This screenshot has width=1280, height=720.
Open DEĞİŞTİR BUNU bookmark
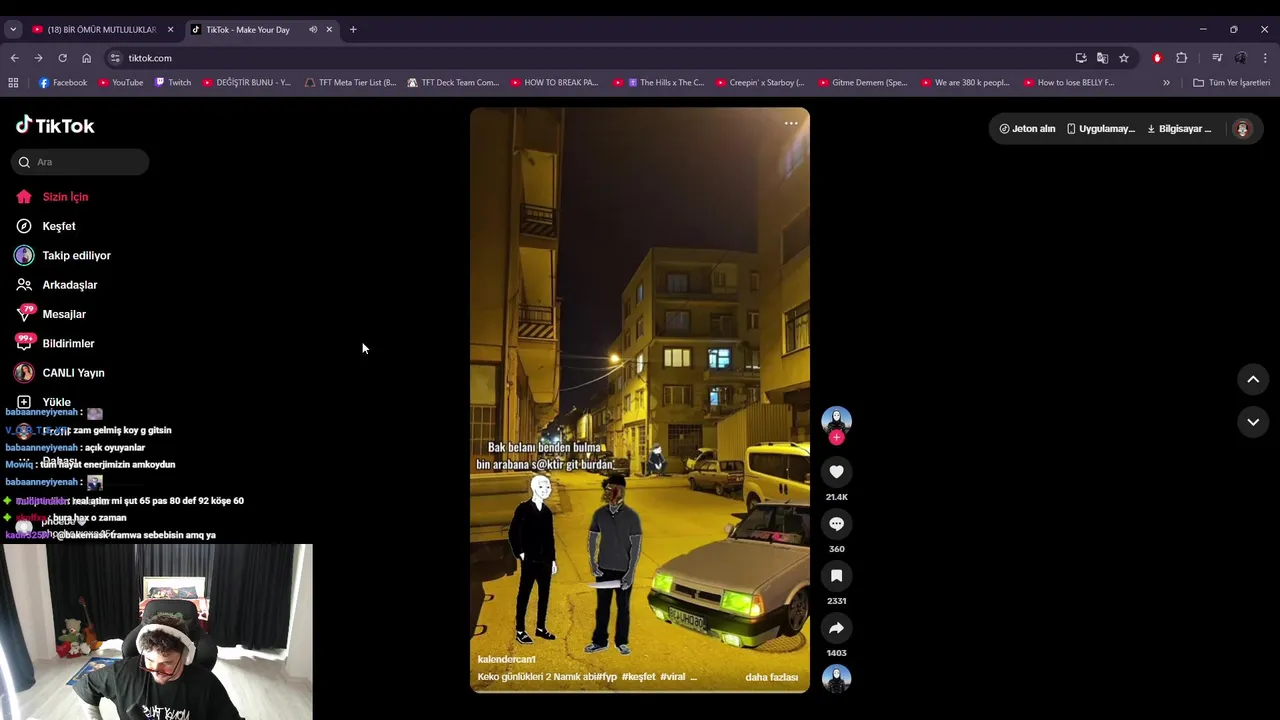[246, 83]
